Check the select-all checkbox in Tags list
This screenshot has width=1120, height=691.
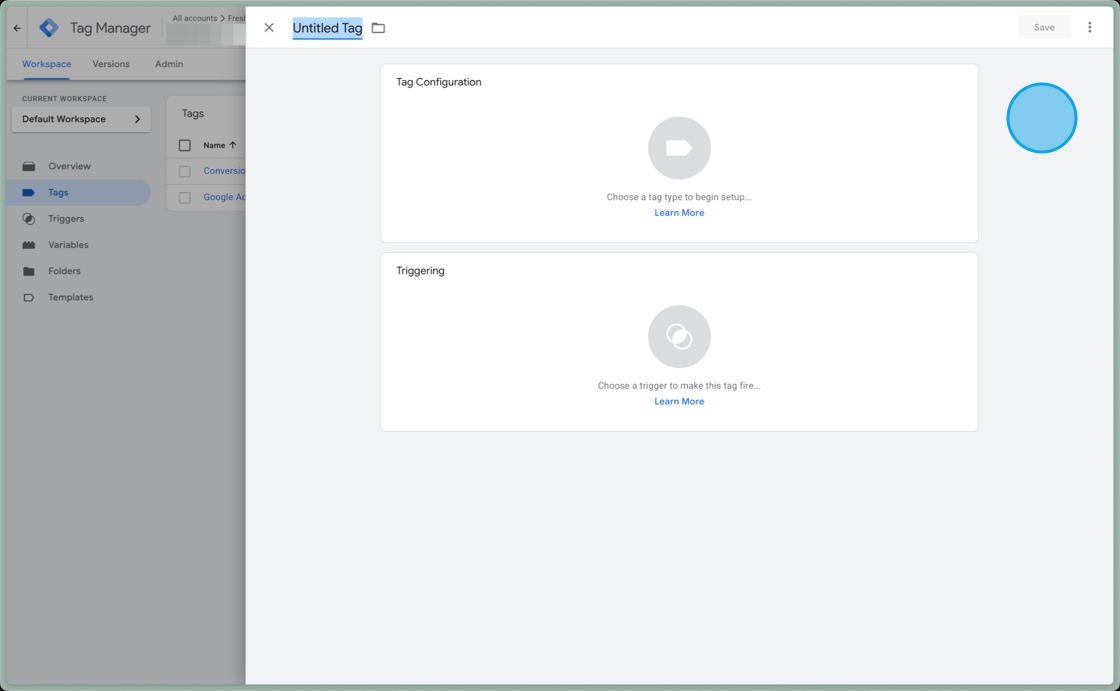[184, 144]
